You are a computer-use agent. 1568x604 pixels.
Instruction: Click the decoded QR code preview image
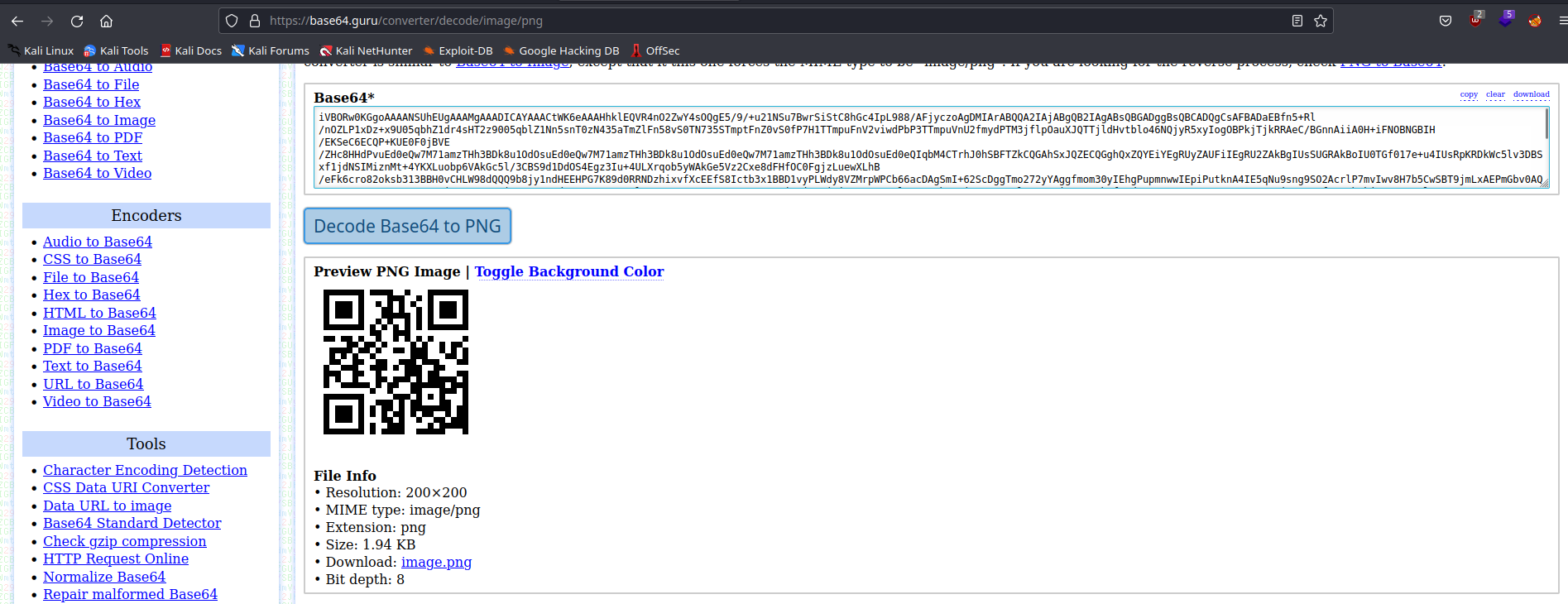coord(396,362)
